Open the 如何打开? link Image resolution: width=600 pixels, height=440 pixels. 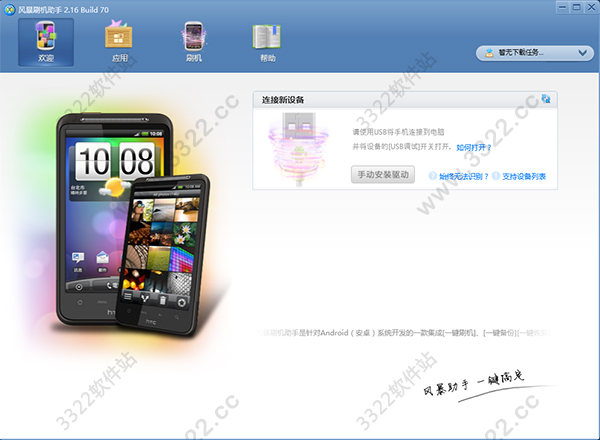click(x=474, y=148)
